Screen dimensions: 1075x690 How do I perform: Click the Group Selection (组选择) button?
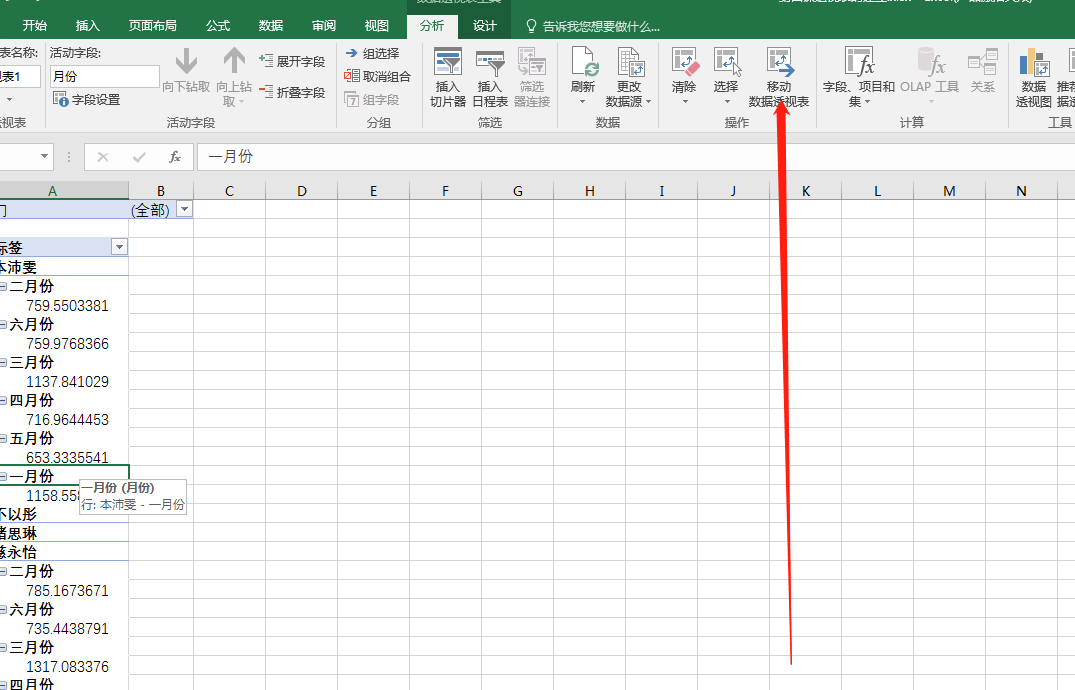tap(372, 54)
